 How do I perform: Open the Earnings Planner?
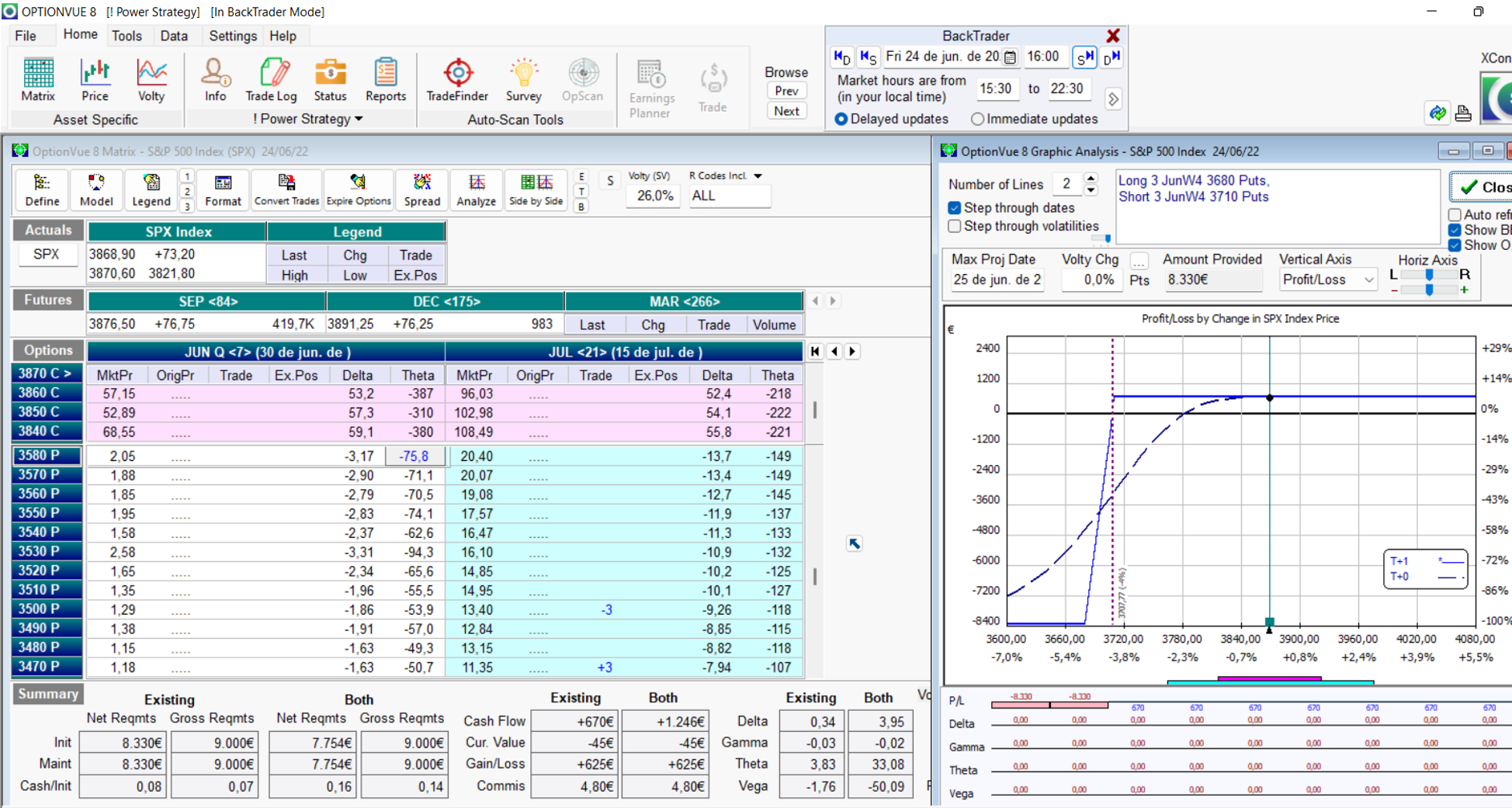[x=651, y=88]
